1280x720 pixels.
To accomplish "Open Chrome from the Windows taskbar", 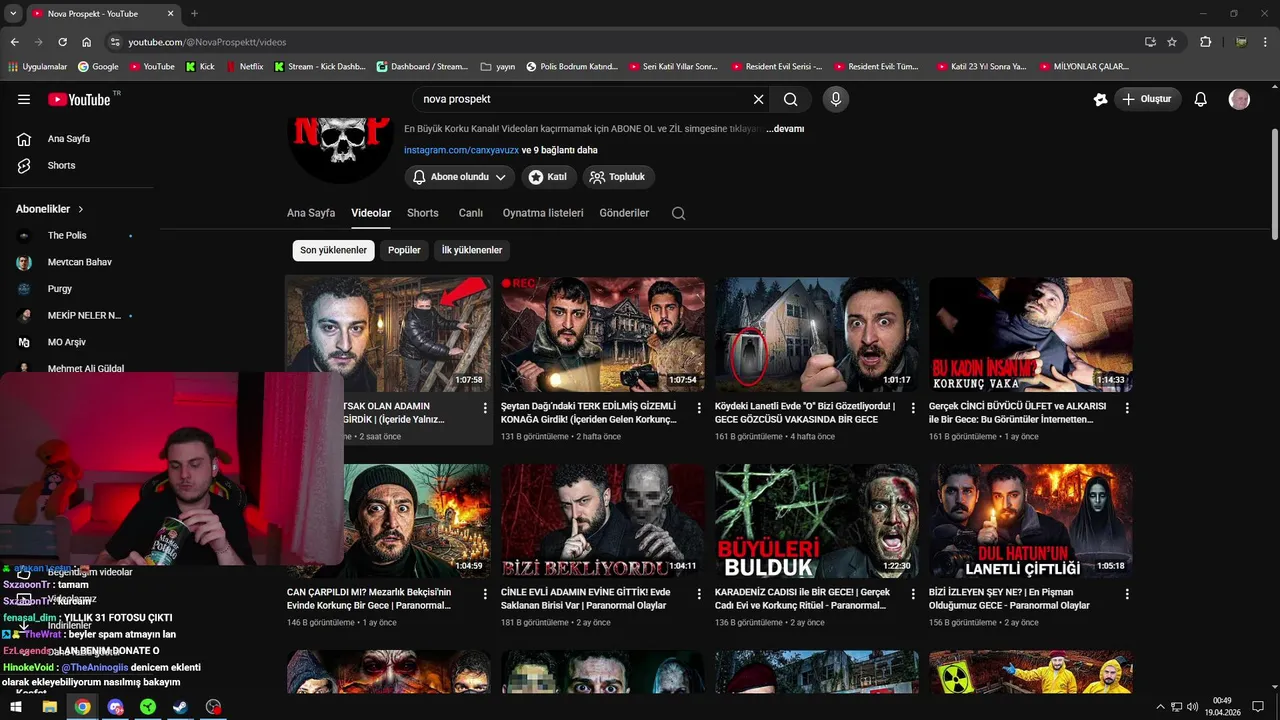I will (82, 707).
